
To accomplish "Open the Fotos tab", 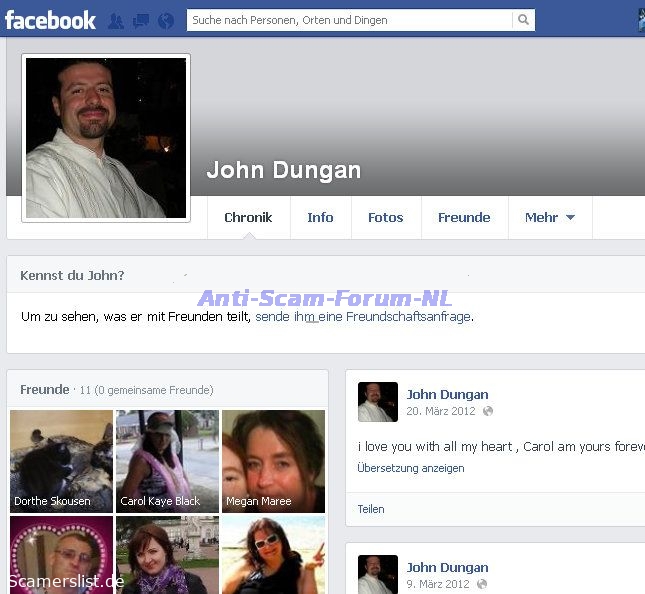I will click(385, 217).
